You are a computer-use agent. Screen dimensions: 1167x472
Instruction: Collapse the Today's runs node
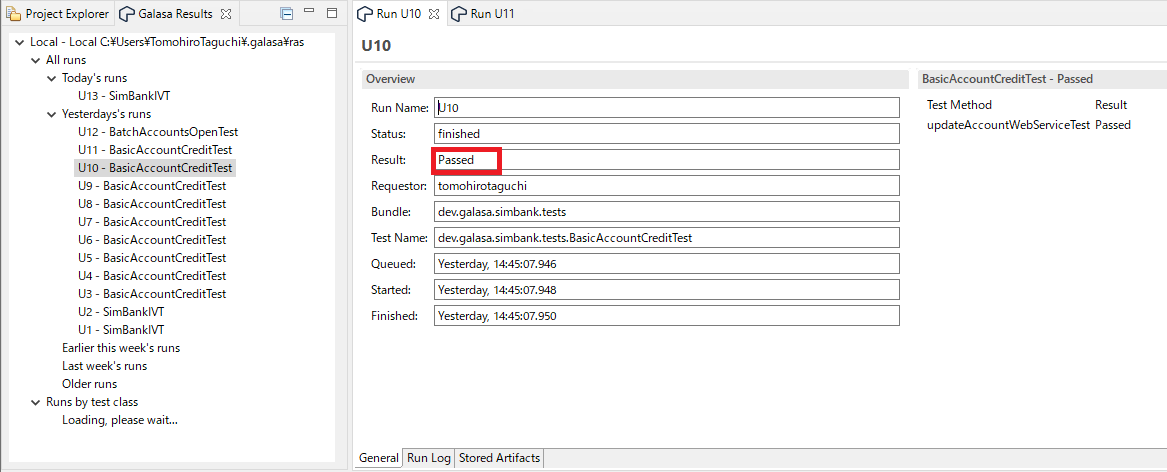tap(51, 78)
